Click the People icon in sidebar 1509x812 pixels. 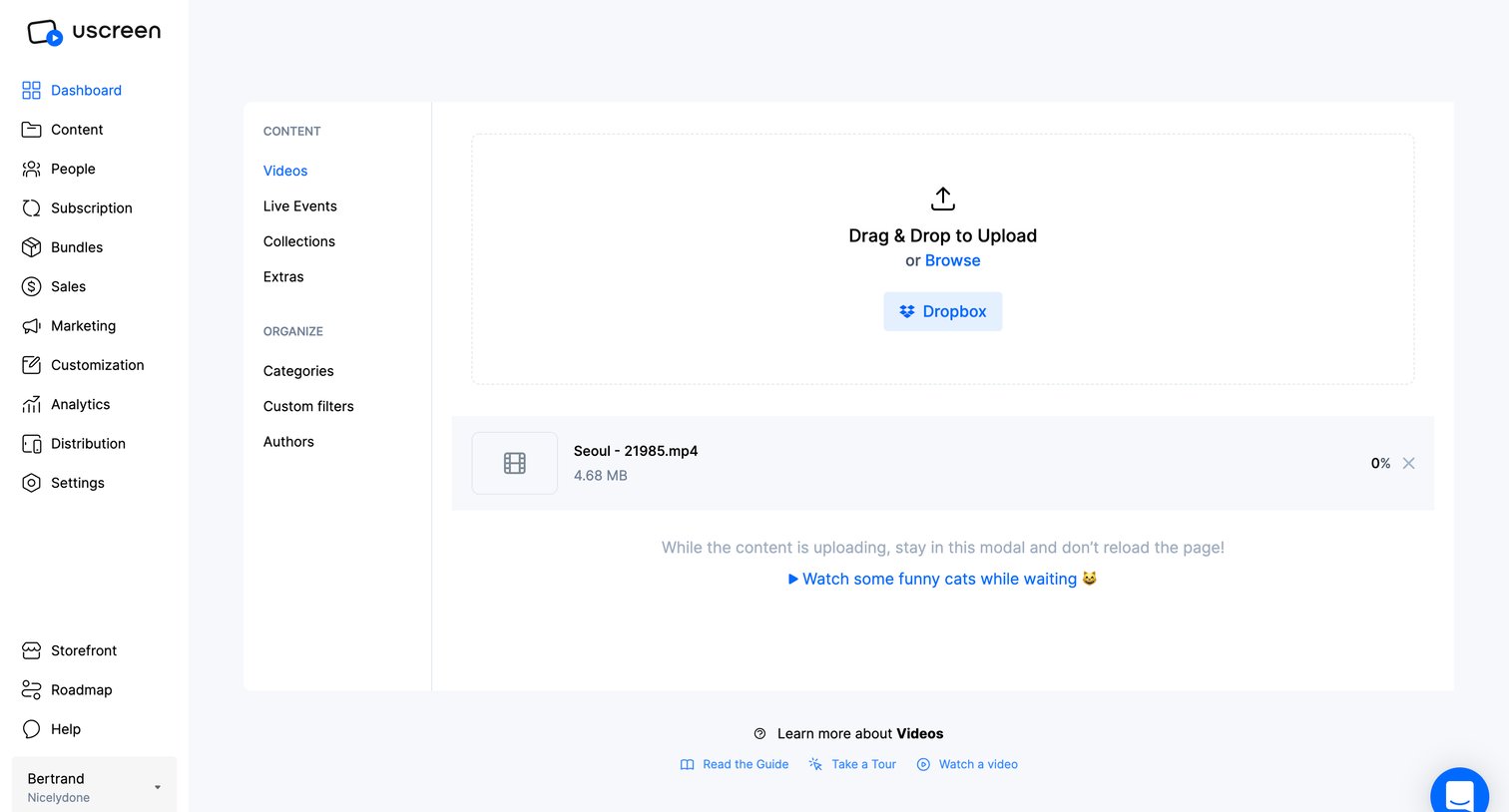coord(31,169)
